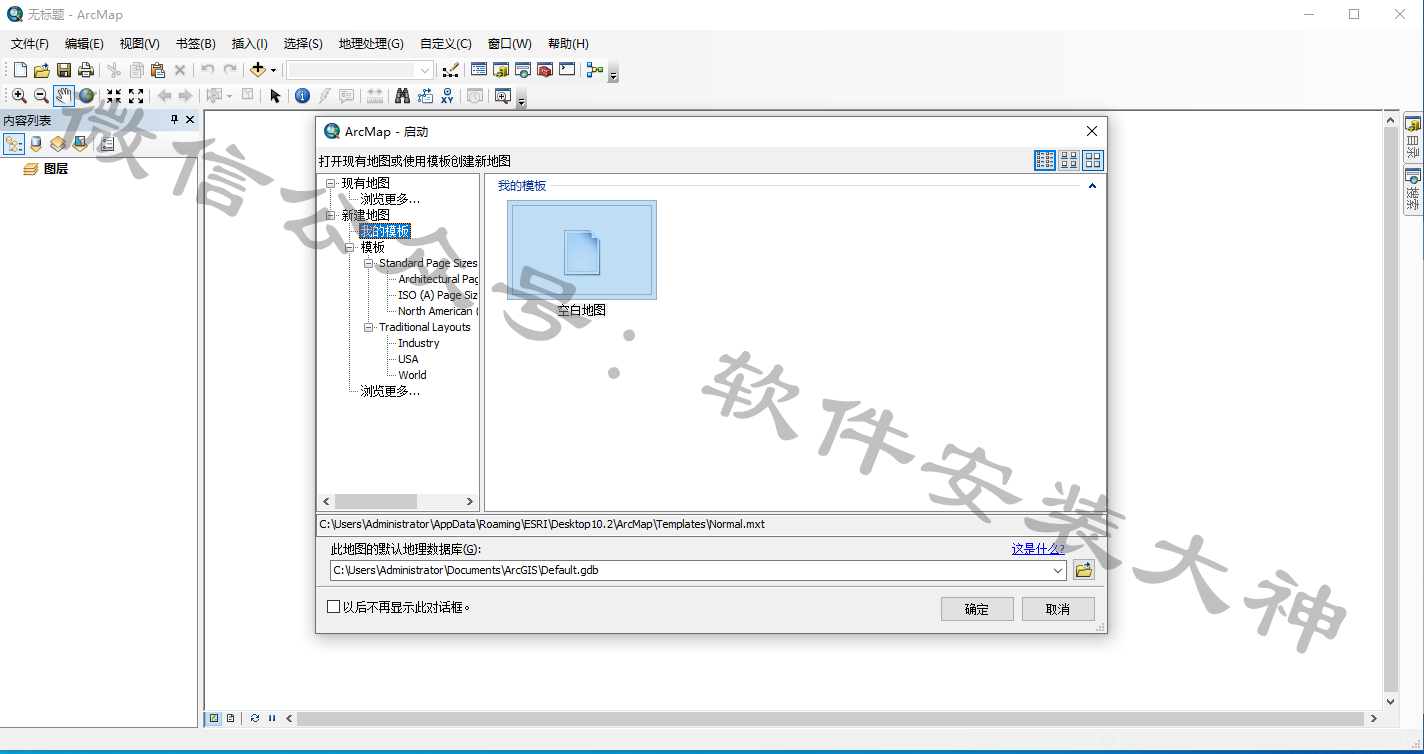Select the Measure ruler tool

click(x=375, y=96)
